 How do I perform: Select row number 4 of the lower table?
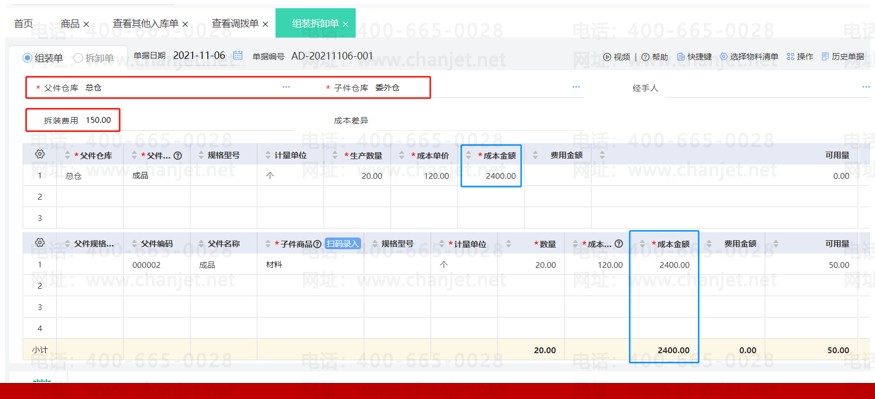click(40, 328)
